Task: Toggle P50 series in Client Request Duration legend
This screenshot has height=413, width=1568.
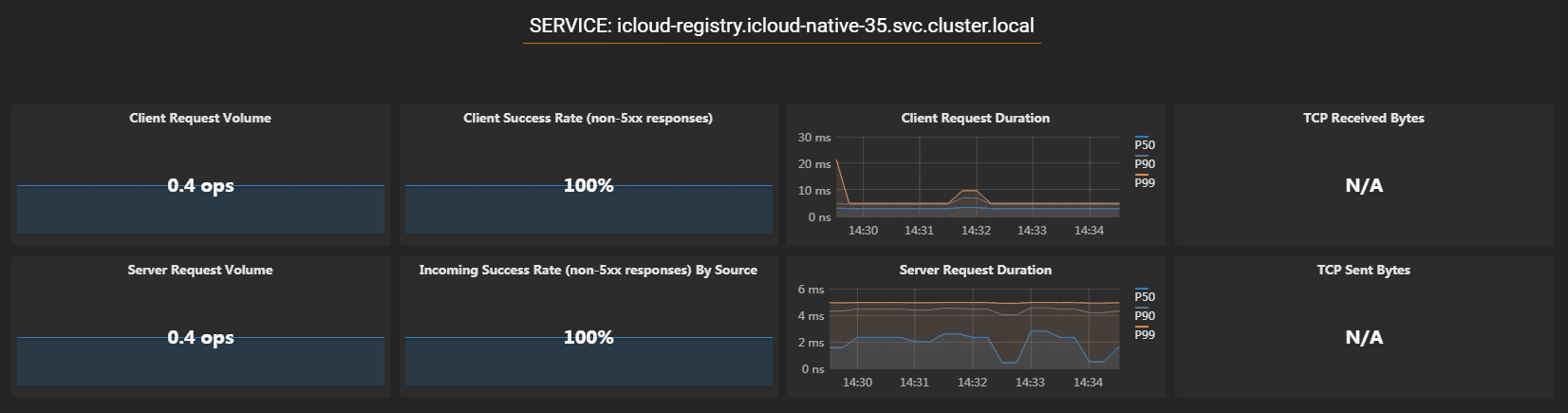Action: pos(1145,145)
